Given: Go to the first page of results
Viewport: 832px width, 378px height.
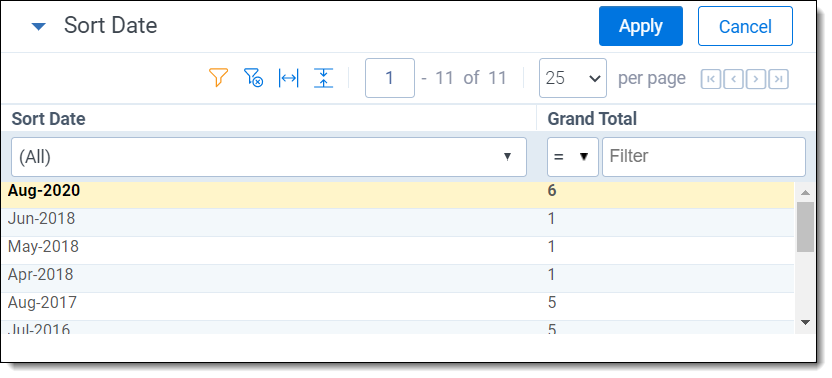Looking at the screenshot, I should click(710, 79).
